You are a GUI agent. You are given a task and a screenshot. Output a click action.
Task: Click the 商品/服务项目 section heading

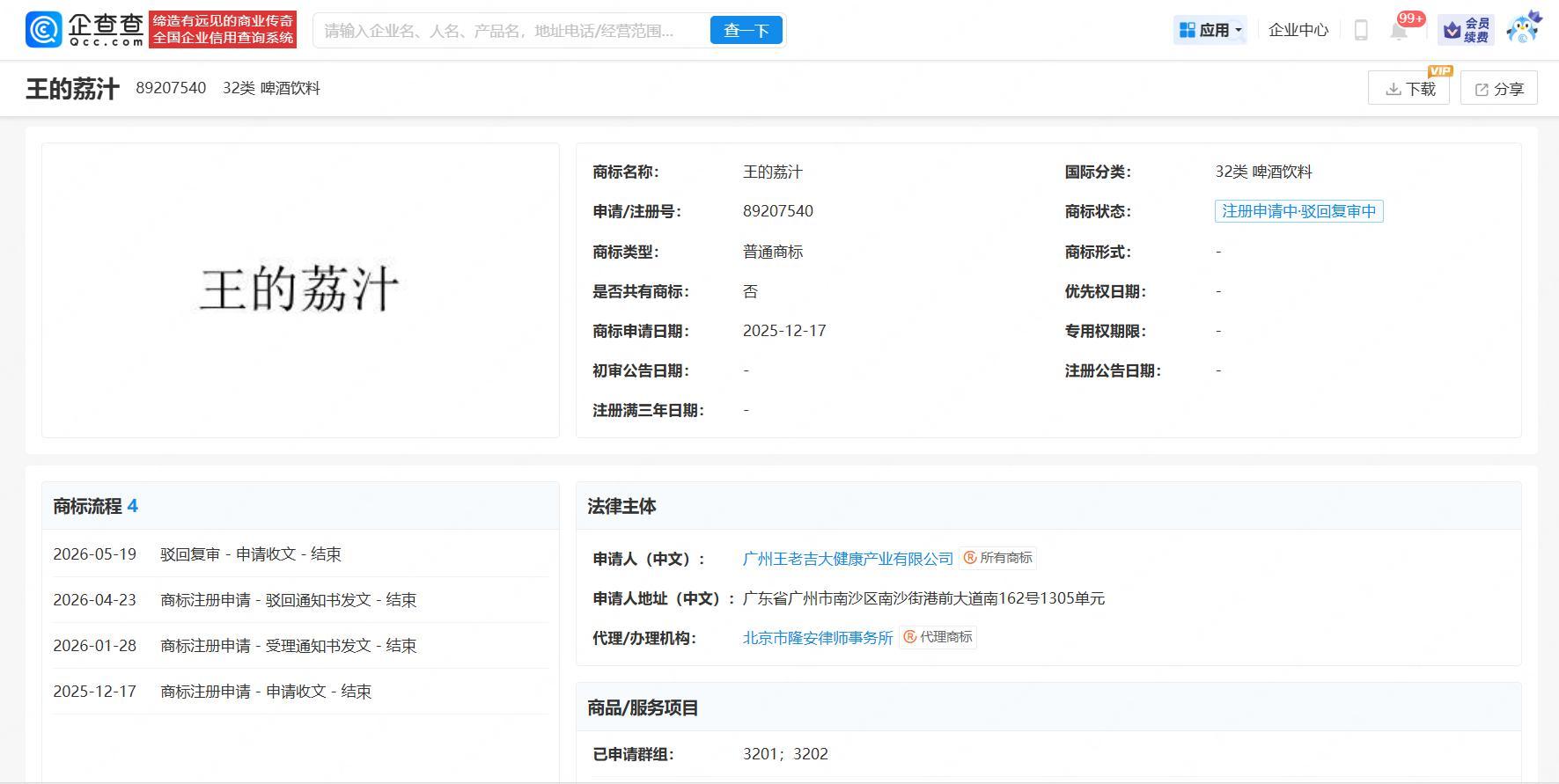[643, 707]
